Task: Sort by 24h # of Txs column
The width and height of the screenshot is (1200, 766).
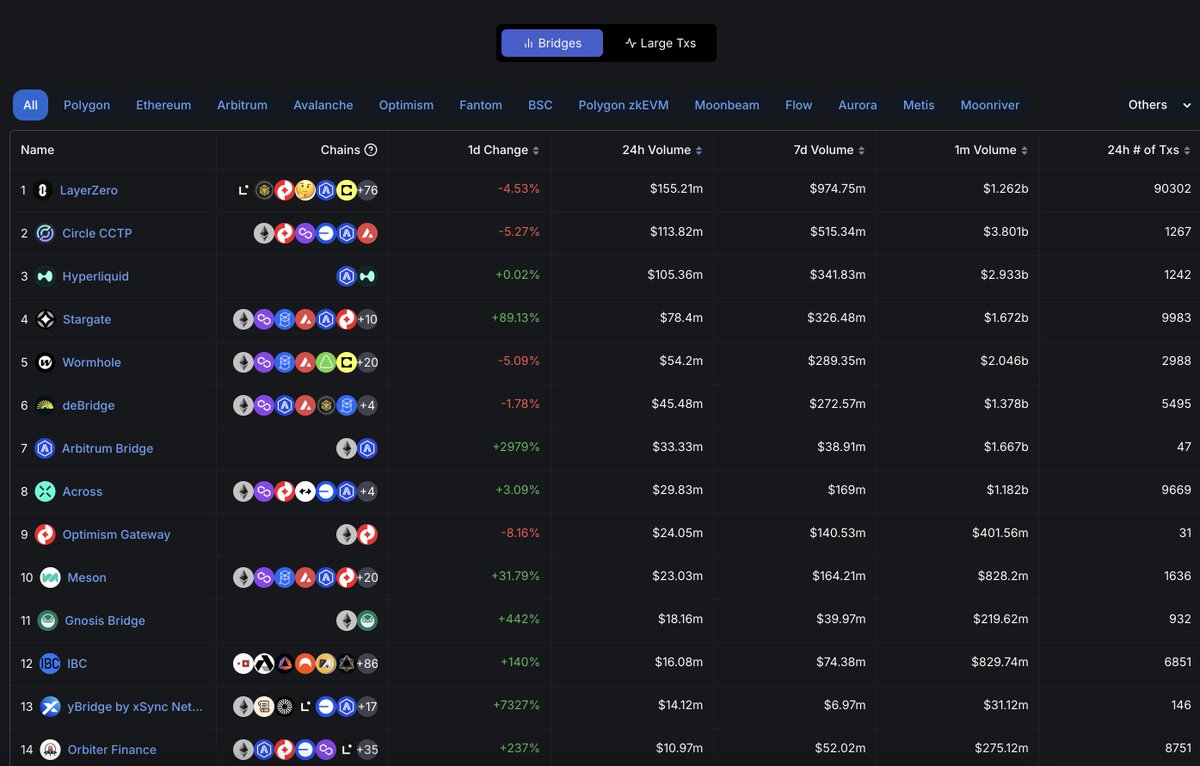Action: [1149, 150]
